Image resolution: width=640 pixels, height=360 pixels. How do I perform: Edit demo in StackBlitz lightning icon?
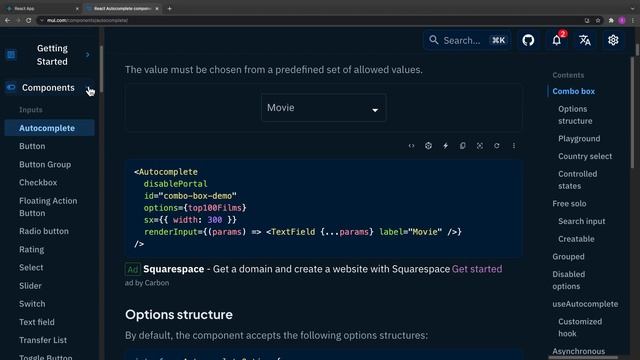click(x=445, y=146)
